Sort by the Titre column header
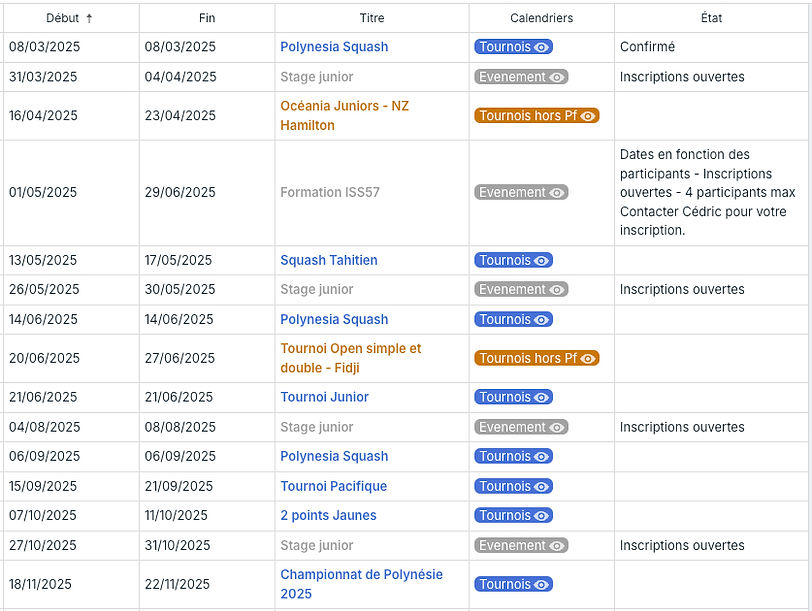The image size is (812, 611). coord(372,18)
